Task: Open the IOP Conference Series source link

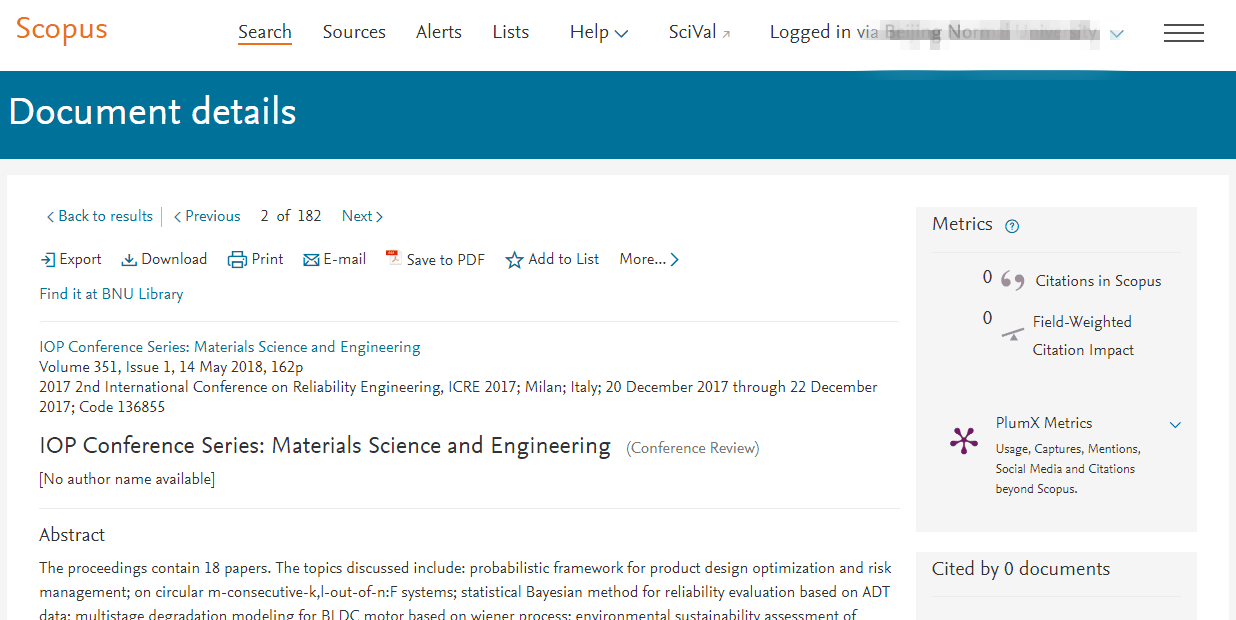Action: point(230,347)
